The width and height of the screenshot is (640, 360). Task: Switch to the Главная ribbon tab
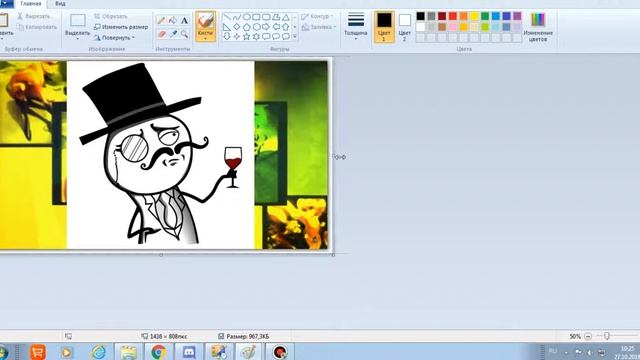click(31, 4)
